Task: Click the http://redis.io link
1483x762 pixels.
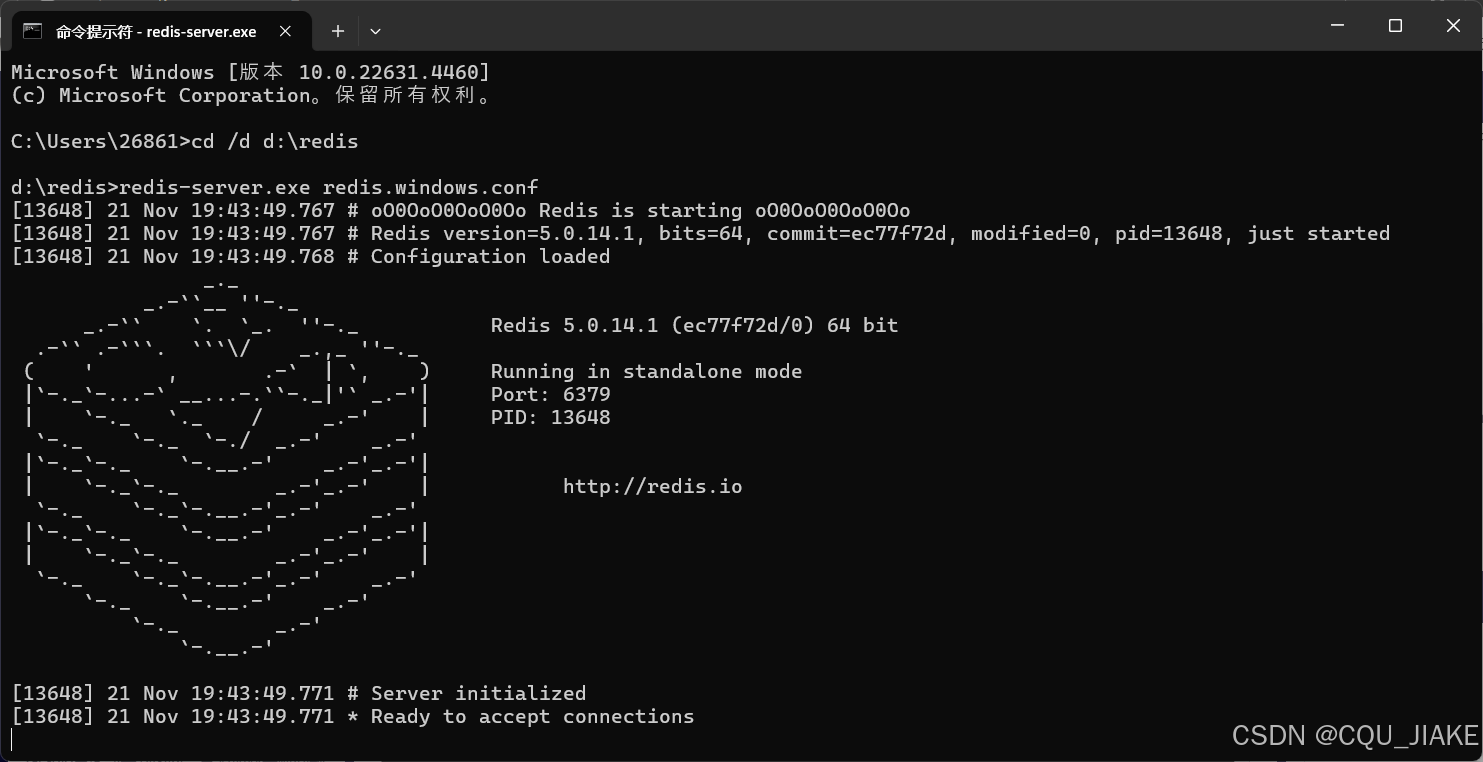Action: (653, 486)
